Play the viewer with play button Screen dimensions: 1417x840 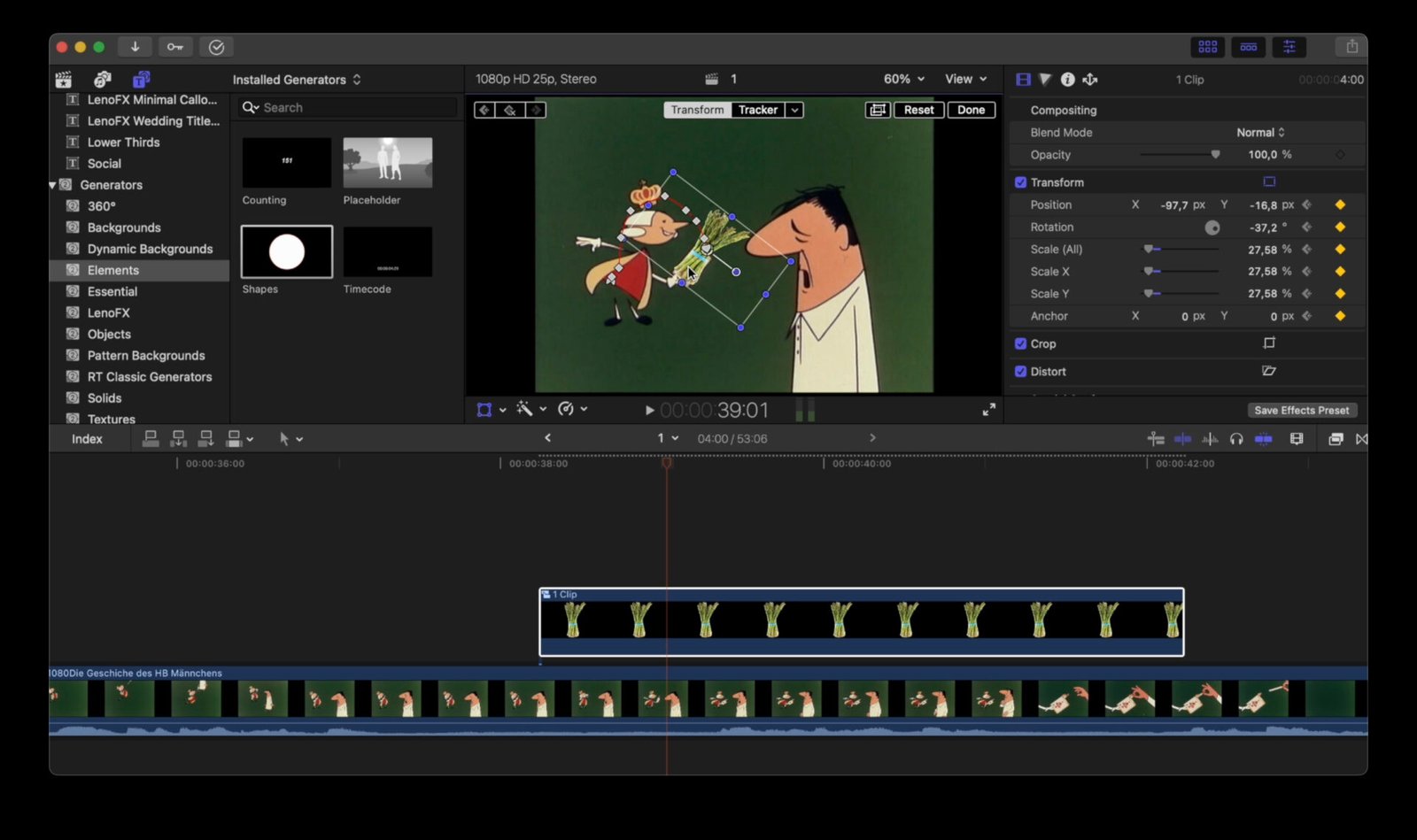649,411
